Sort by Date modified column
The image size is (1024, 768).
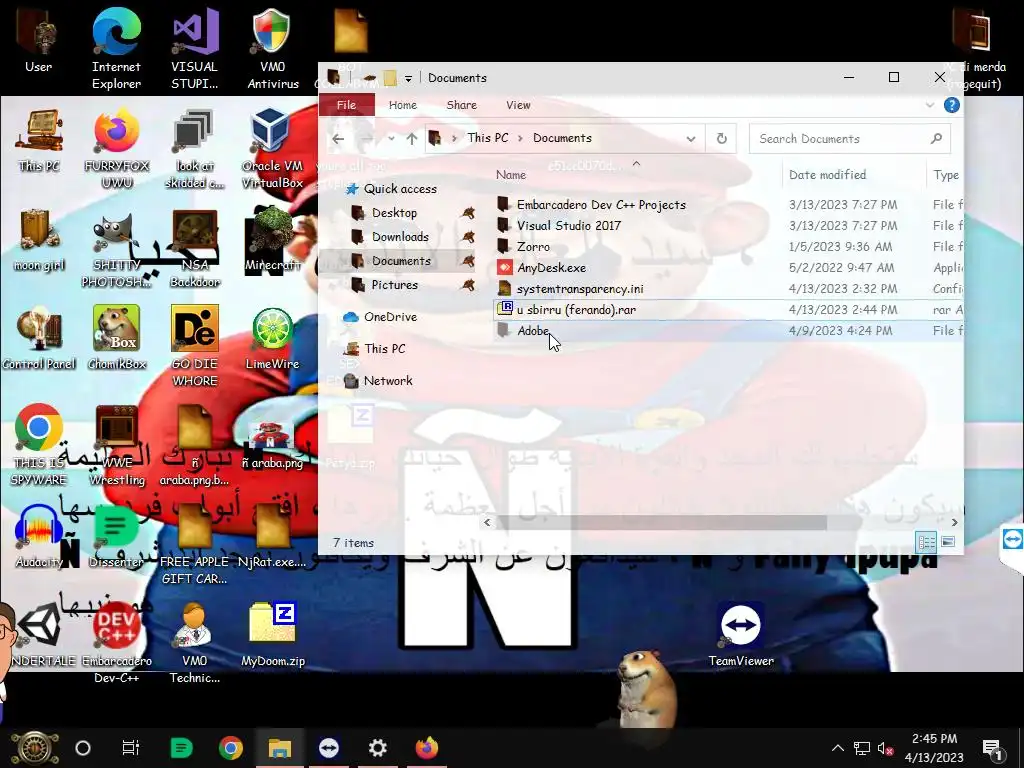(x=827, y=175)
